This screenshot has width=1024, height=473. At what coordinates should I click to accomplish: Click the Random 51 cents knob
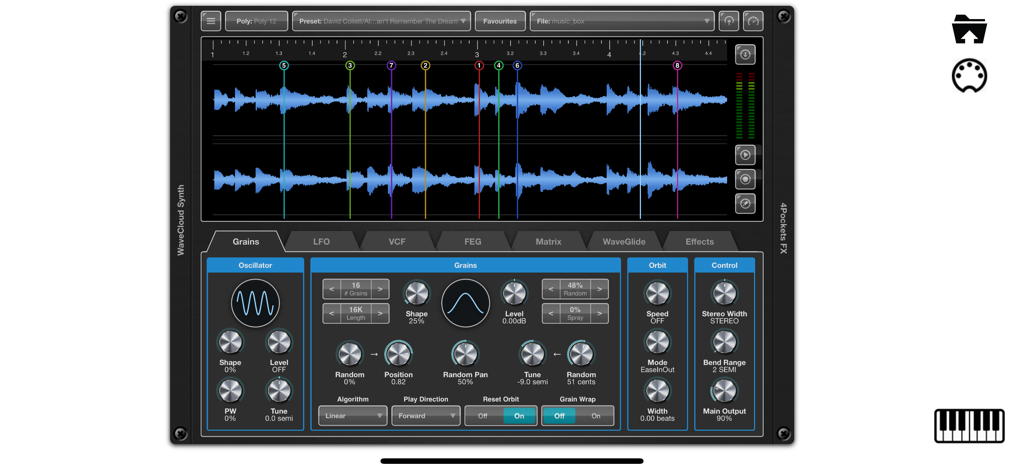581,354
